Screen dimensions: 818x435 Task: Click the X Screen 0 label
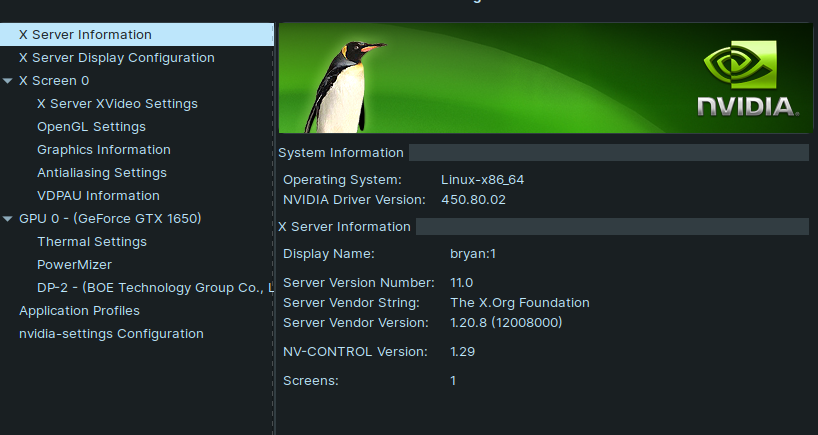point(54,81)
